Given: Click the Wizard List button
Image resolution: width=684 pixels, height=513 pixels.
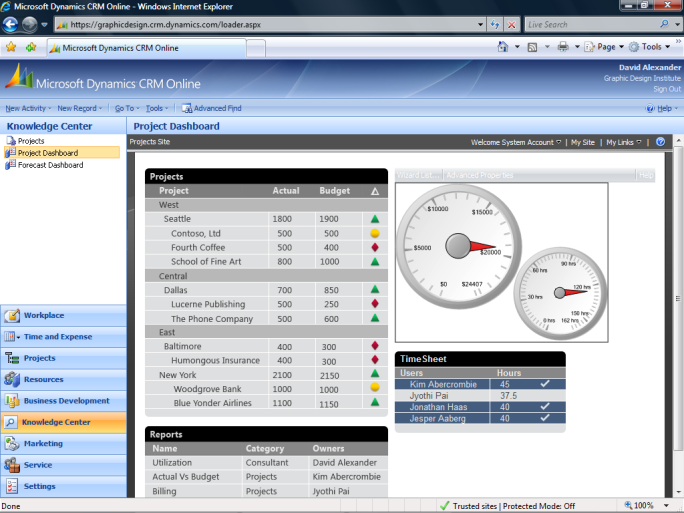Looking at the screenshot, I should point(419,175).
